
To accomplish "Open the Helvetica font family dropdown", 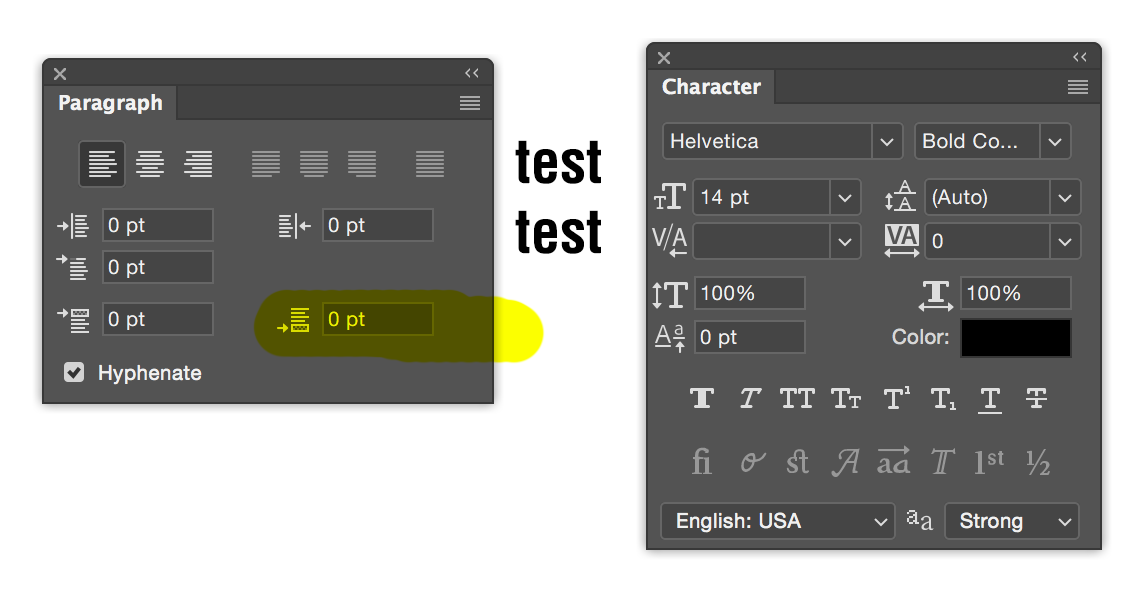I will [887, 141].
